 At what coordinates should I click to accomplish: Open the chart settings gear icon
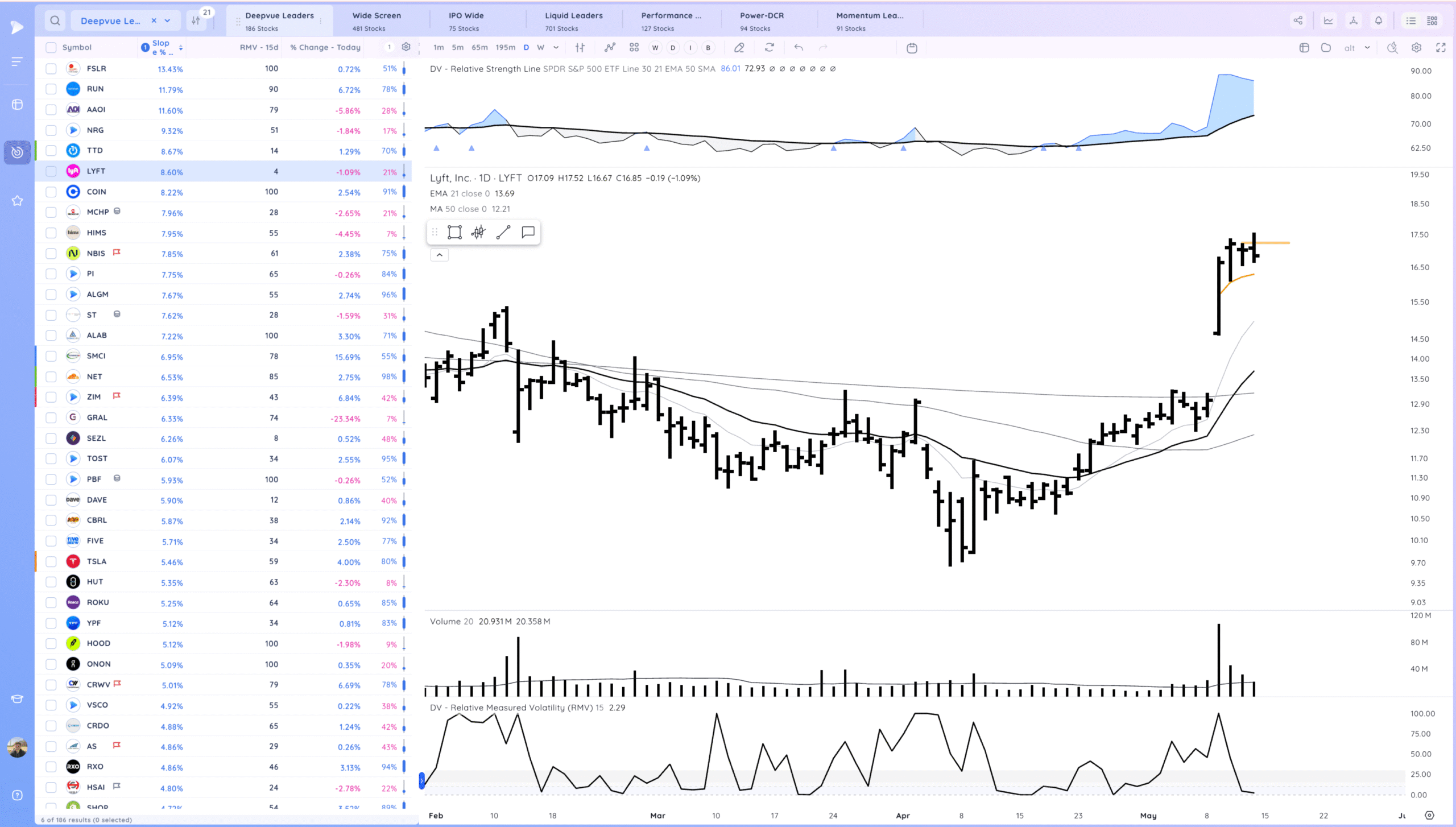tap(1416, 48)
